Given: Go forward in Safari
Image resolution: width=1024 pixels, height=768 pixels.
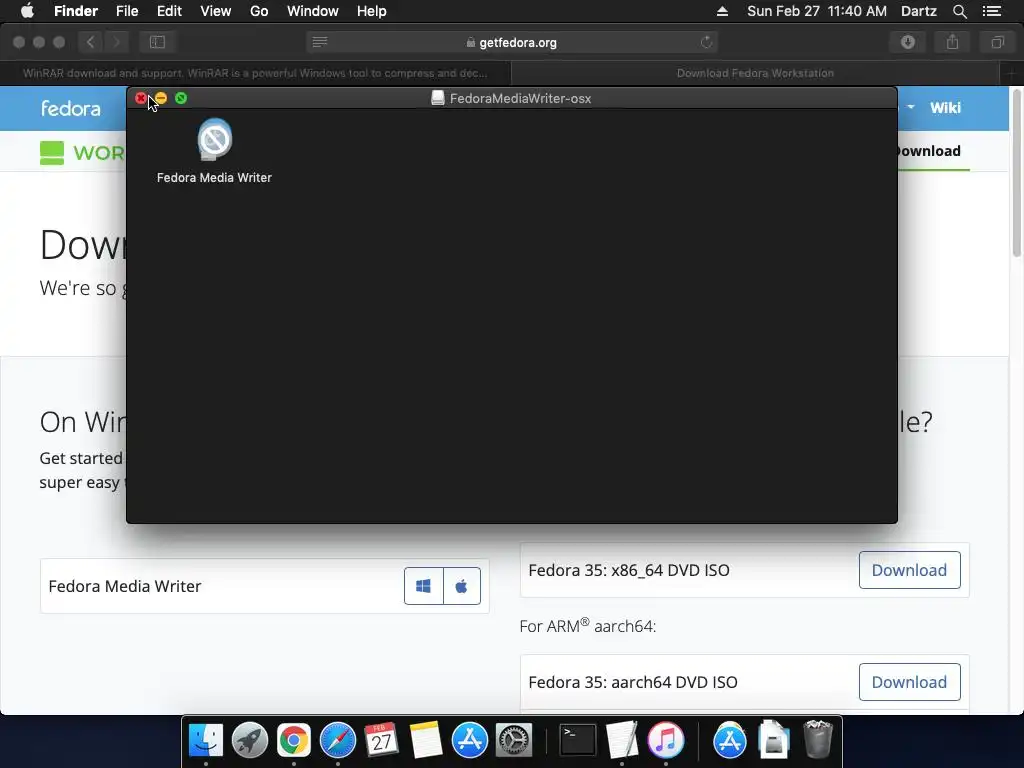Looking at the screenshot, I should click(x=116, y=42).
